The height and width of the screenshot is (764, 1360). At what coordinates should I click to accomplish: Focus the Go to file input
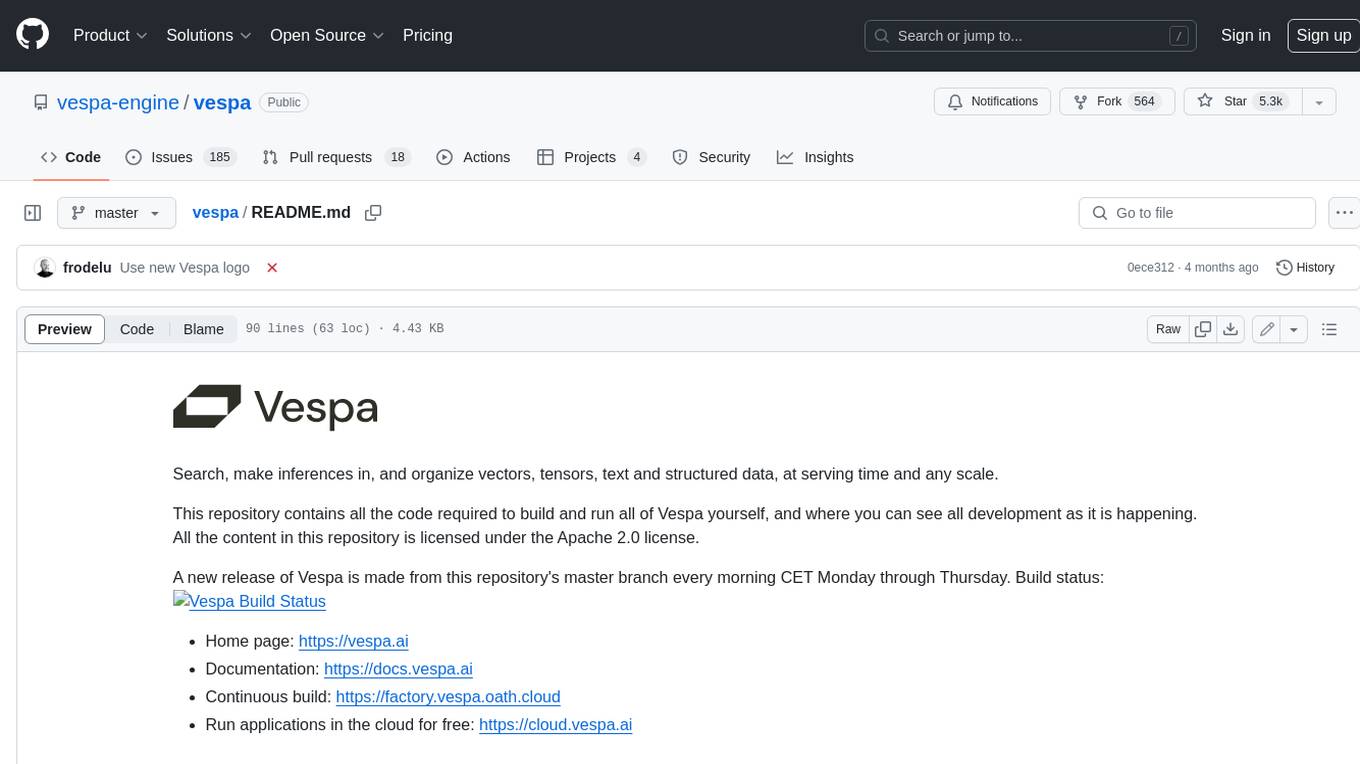coord(1197,213)
